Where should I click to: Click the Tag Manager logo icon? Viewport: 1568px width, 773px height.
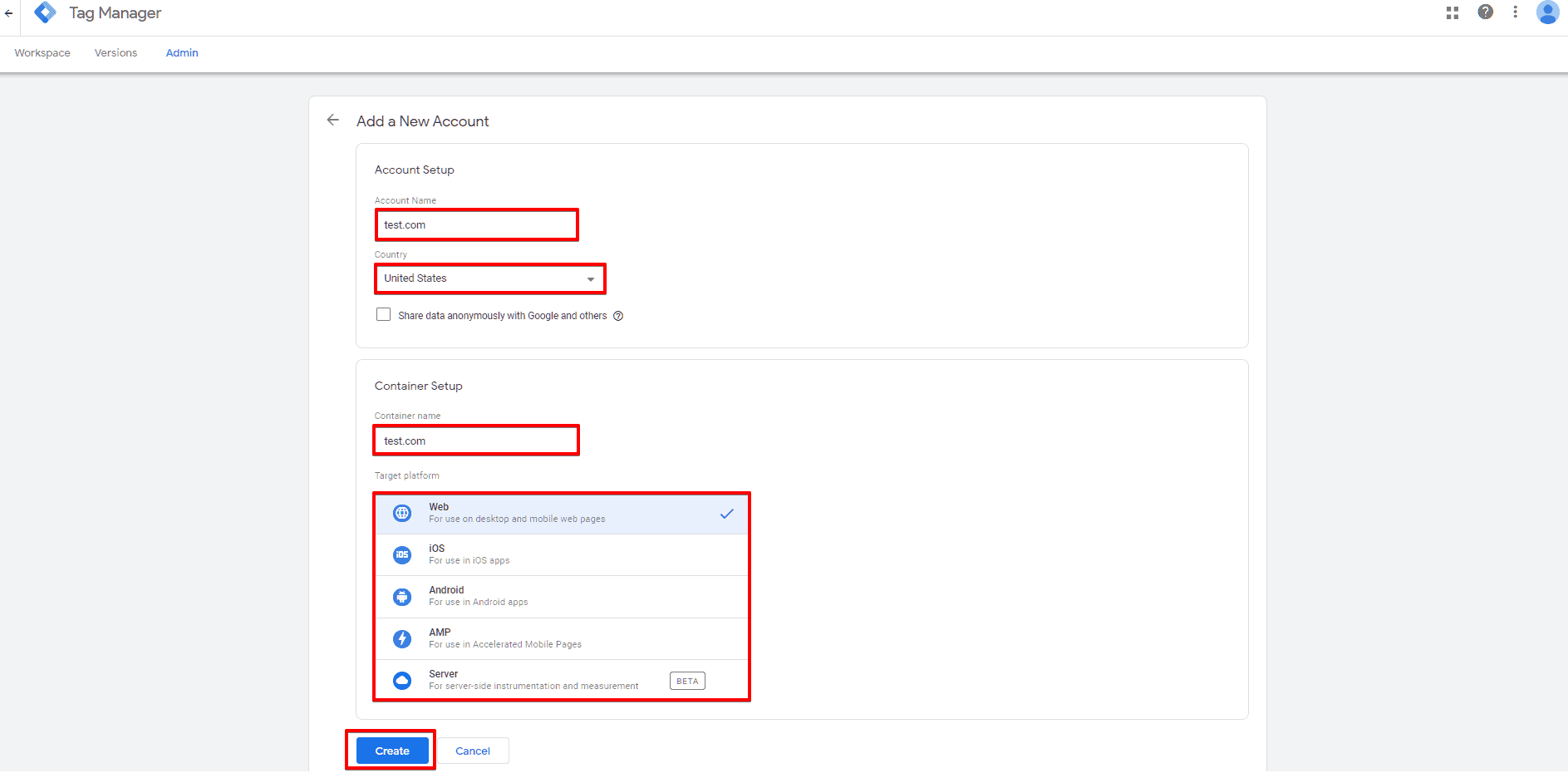46,12
